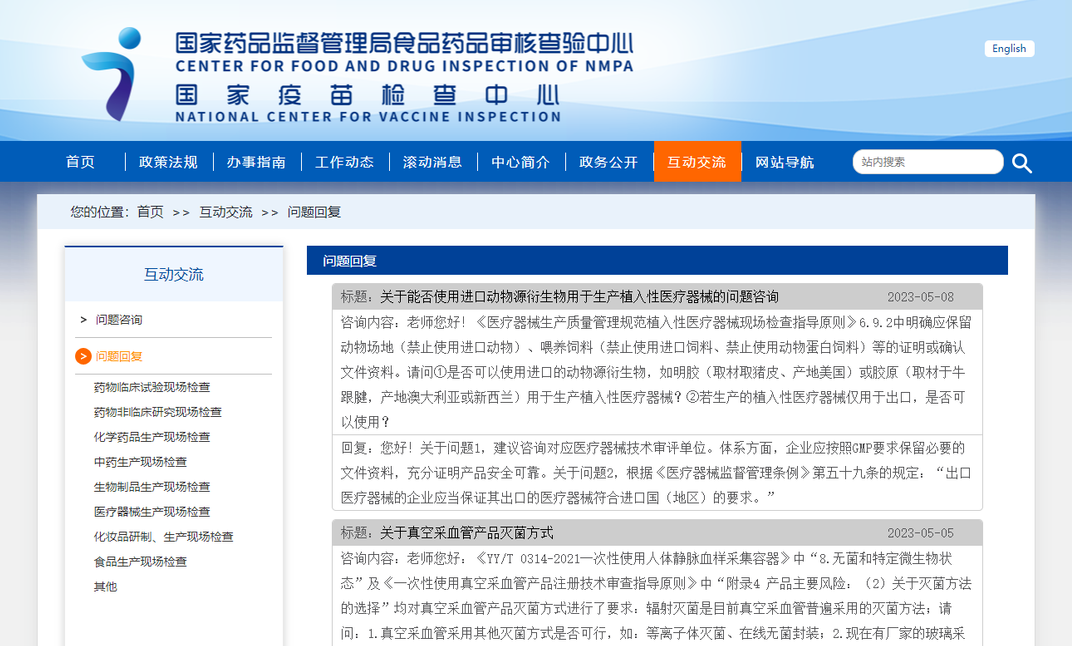Select 医疗器械生产现场检查 in the sidebar
1072x646 pixels.
152,512
